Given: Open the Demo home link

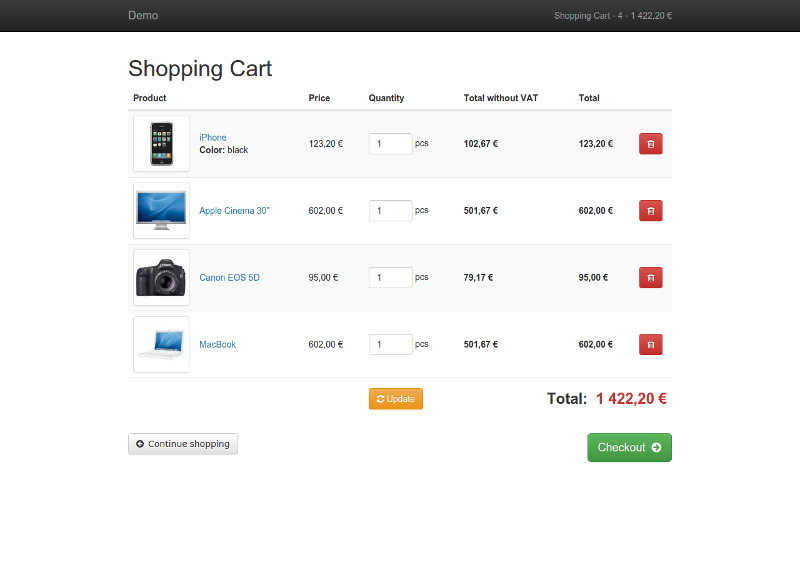Looking at the screenshot, I should 143,15.
